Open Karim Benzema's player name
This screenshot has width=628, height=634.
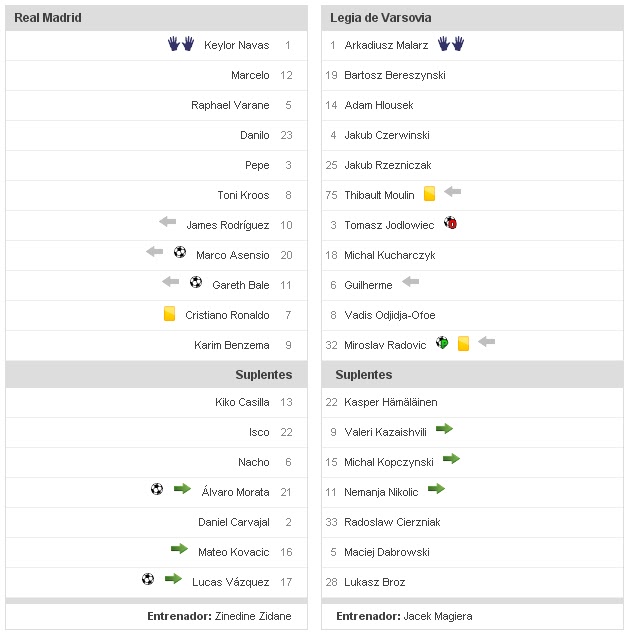click(232, 345)
